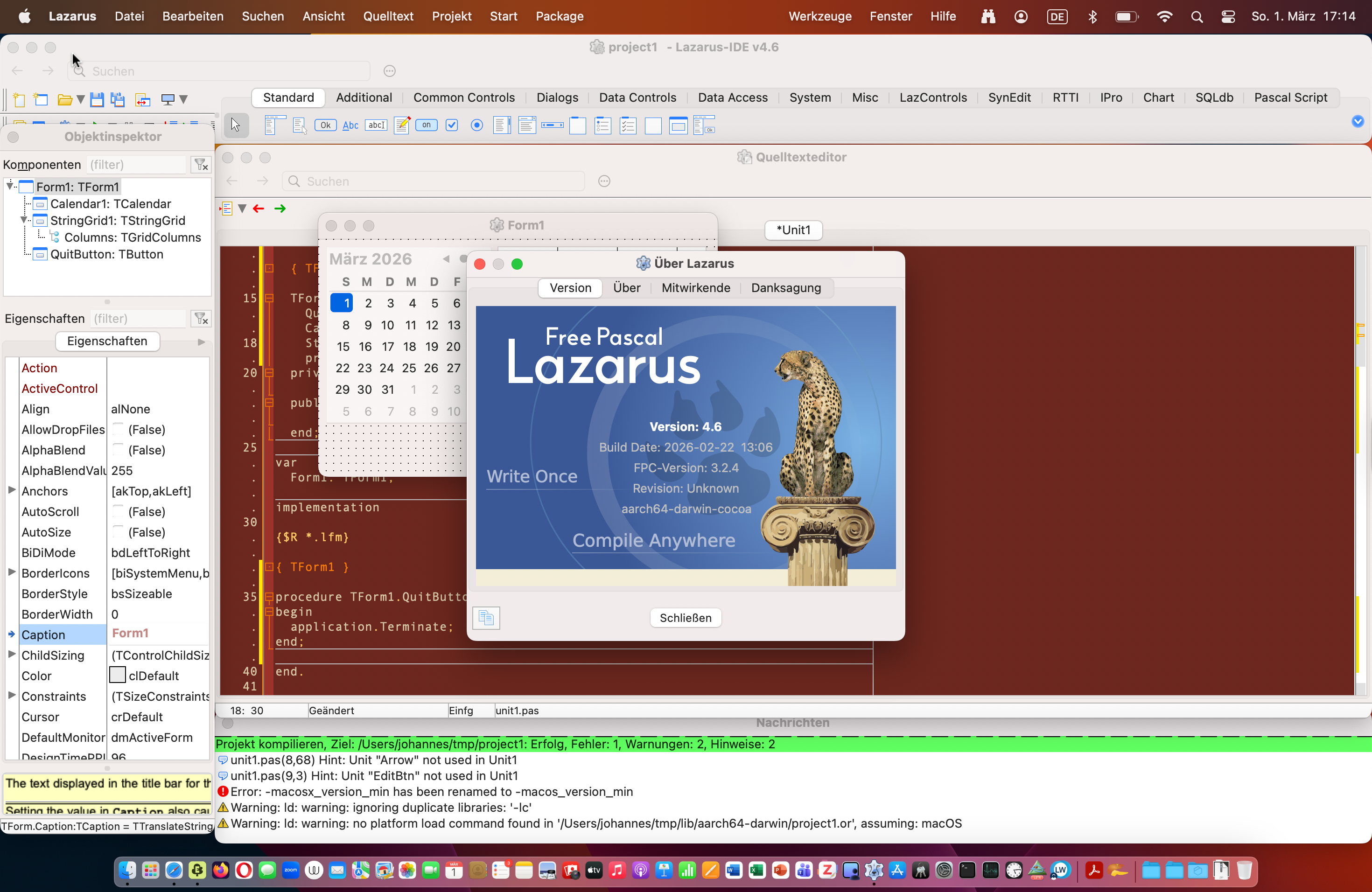The image size is (1372, 892).
Task: Expand the Anchors property
Action: (x=12, y=490)
